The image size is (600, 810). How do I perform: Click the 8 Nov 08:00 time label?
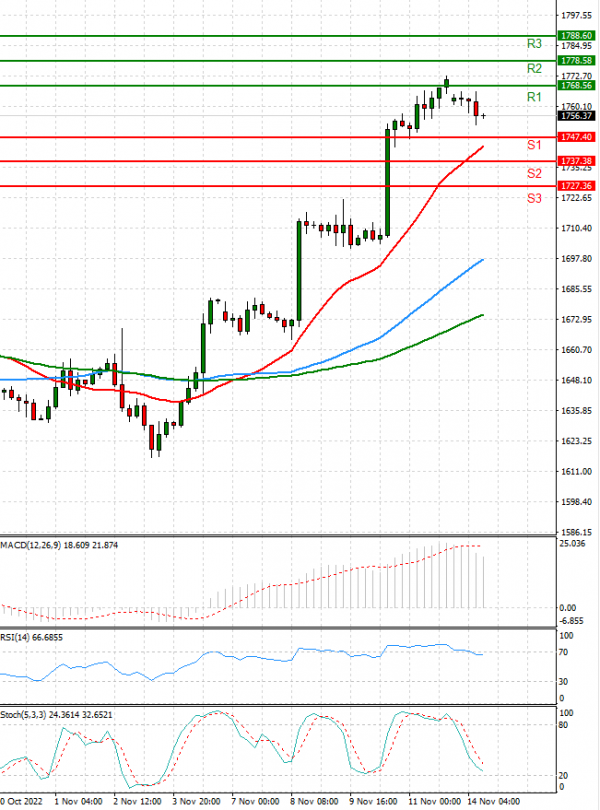[x=314, y=801]
